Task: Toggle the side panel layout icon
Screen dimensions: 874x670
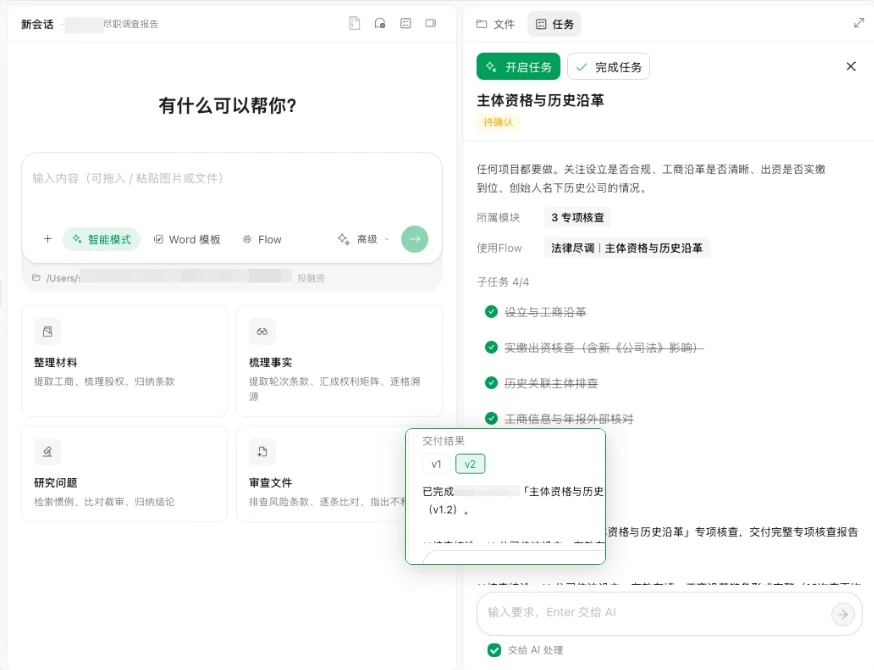Action: pyautogui.click(x=431, y=23)
